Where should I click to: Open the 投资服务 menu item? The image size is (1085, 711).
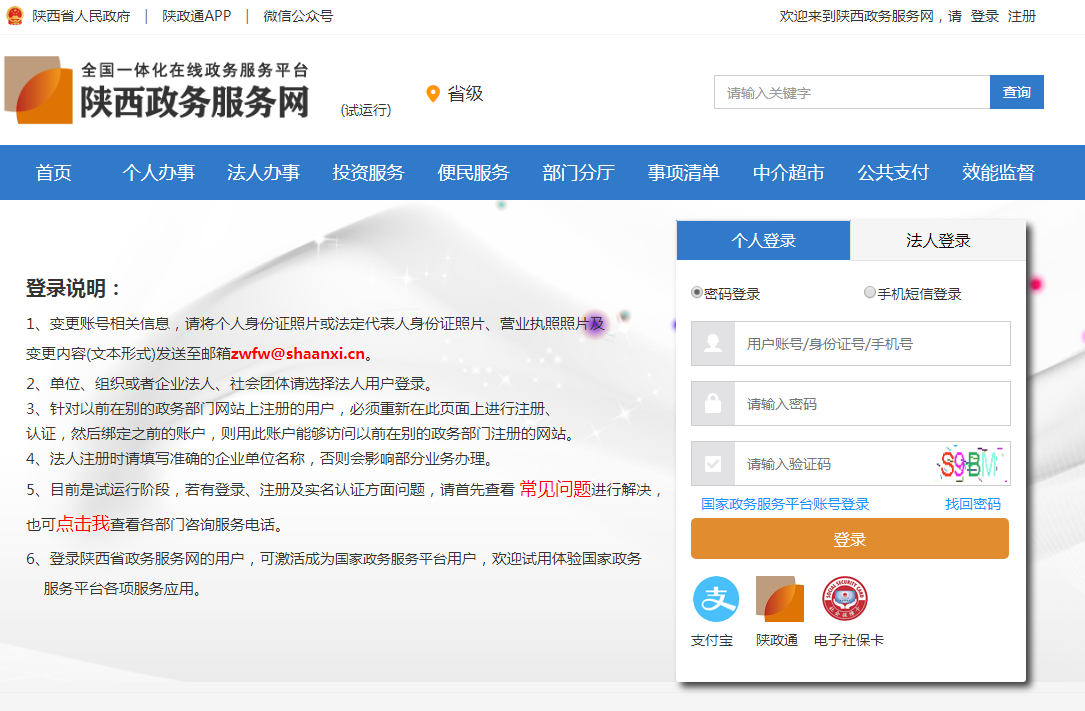click(x=368, y=172)
